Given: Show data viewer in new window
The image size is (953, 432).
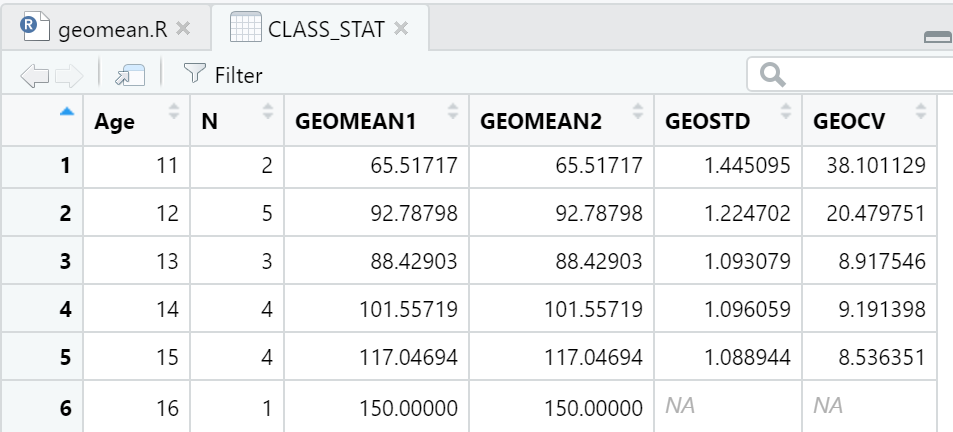Looking at the screenshot, I should point(130,75).
